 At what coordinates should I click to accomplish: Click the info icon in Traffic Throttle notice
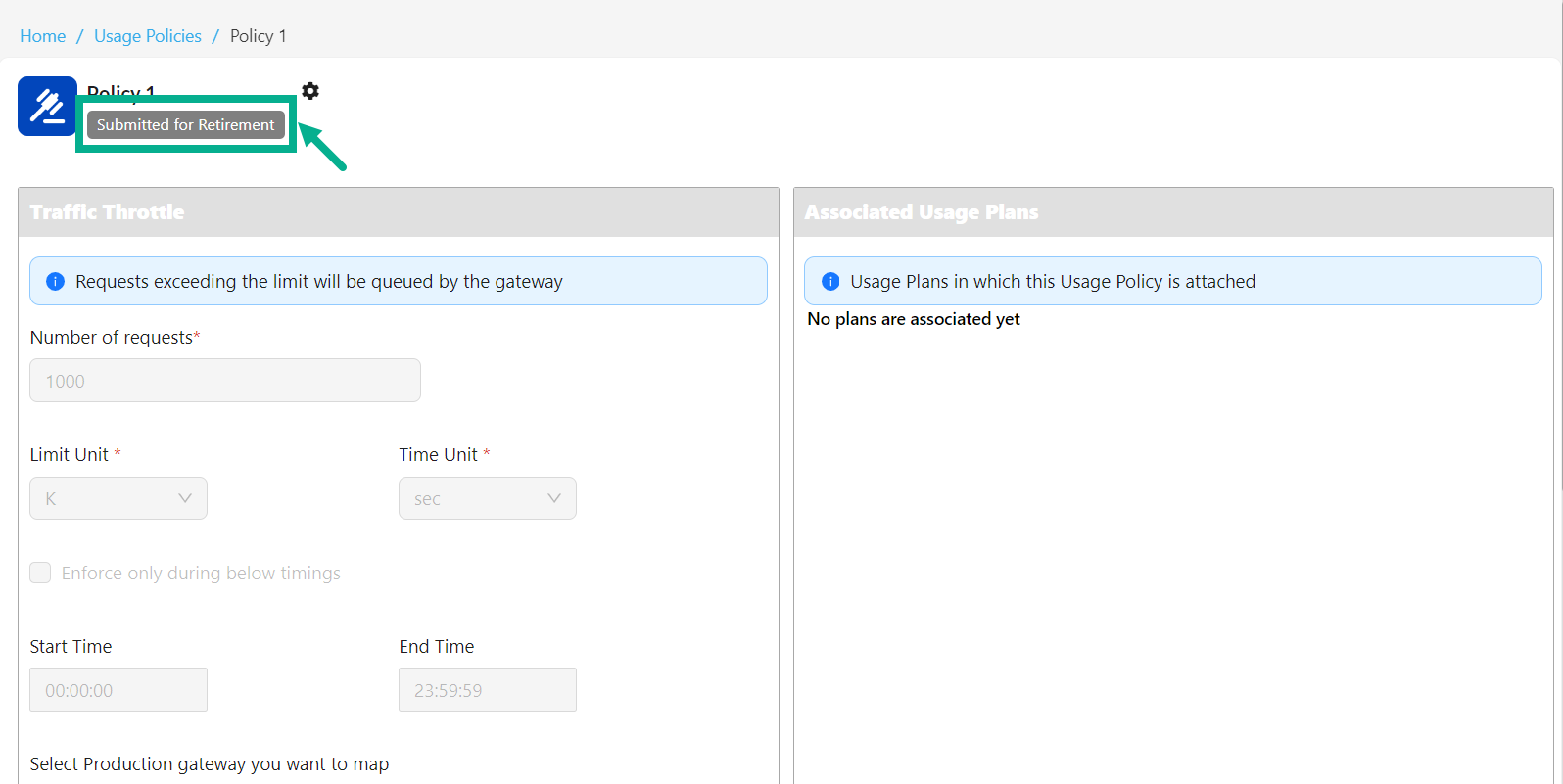pos(56,282)
